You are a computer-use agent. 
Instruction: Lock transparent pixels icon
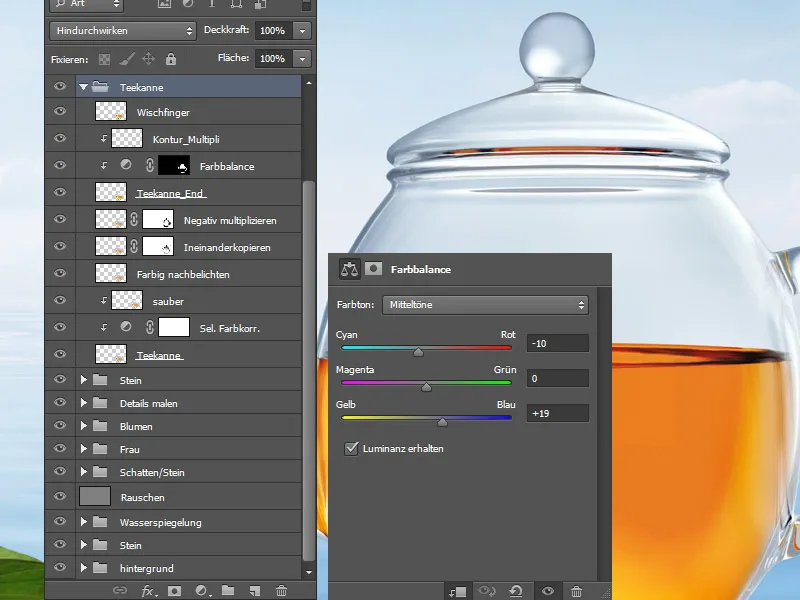(x=105, y=59)
